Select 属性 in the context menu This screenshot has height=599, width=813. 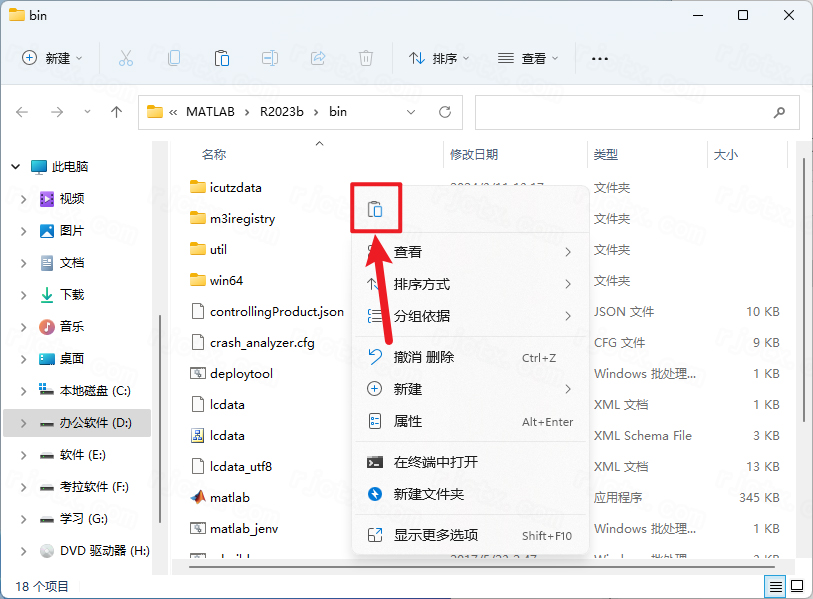408,421
